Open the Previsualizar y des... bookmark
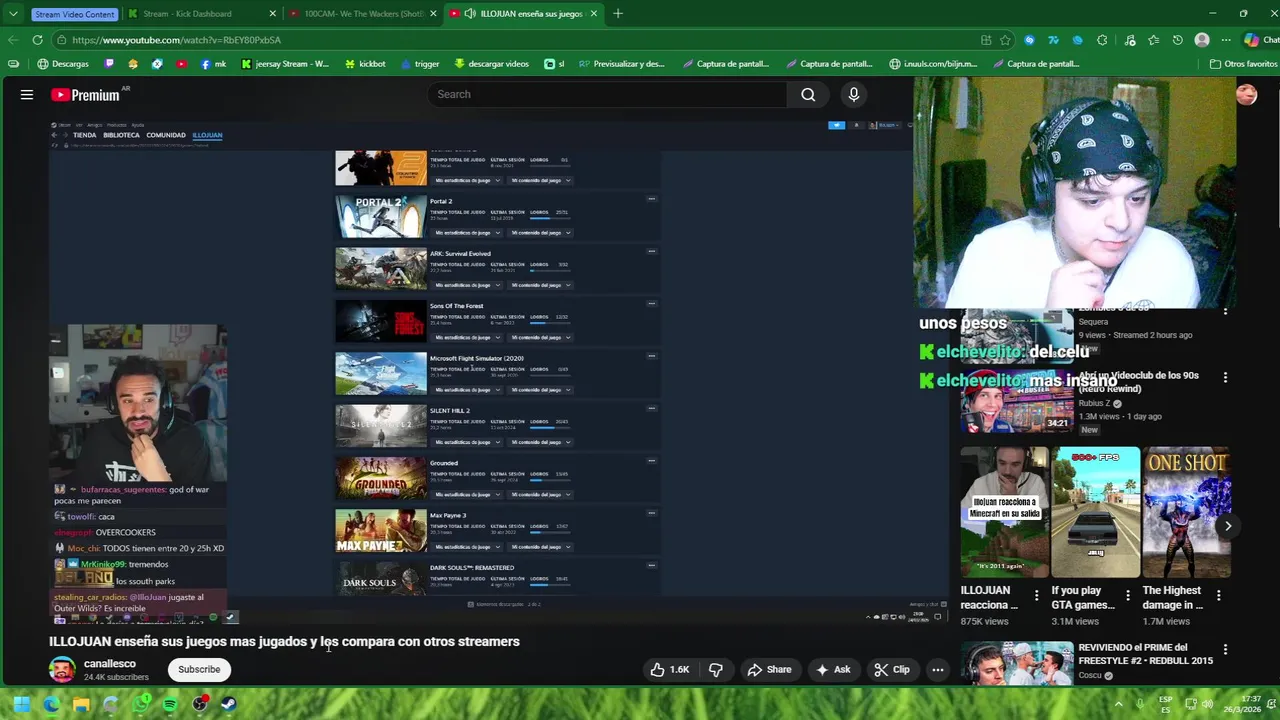 click(621, 64)
